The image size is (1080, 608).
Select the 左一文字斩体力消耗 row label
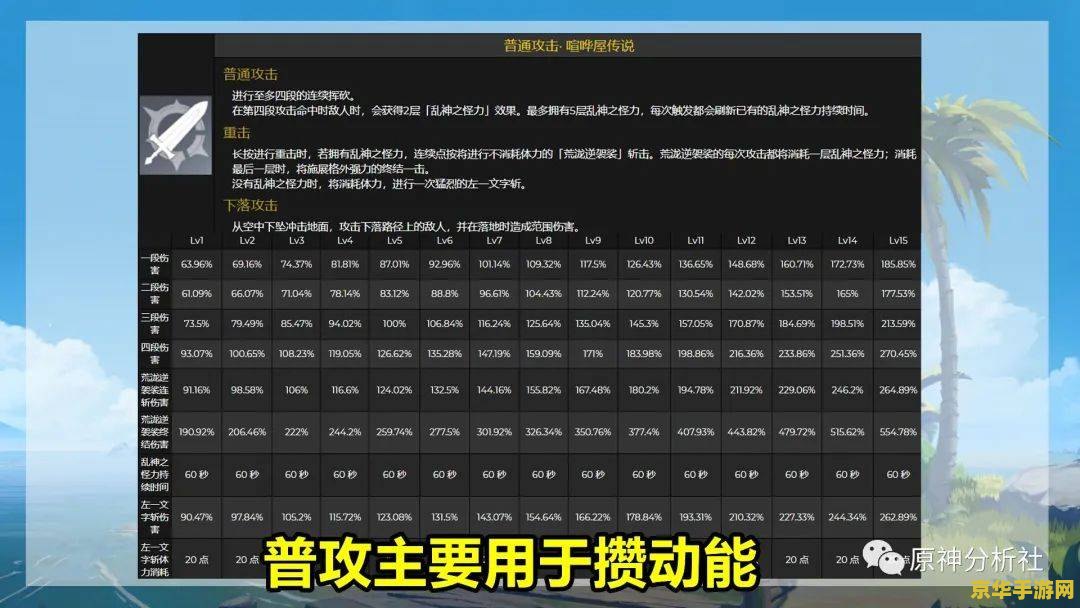coord(154,560)
